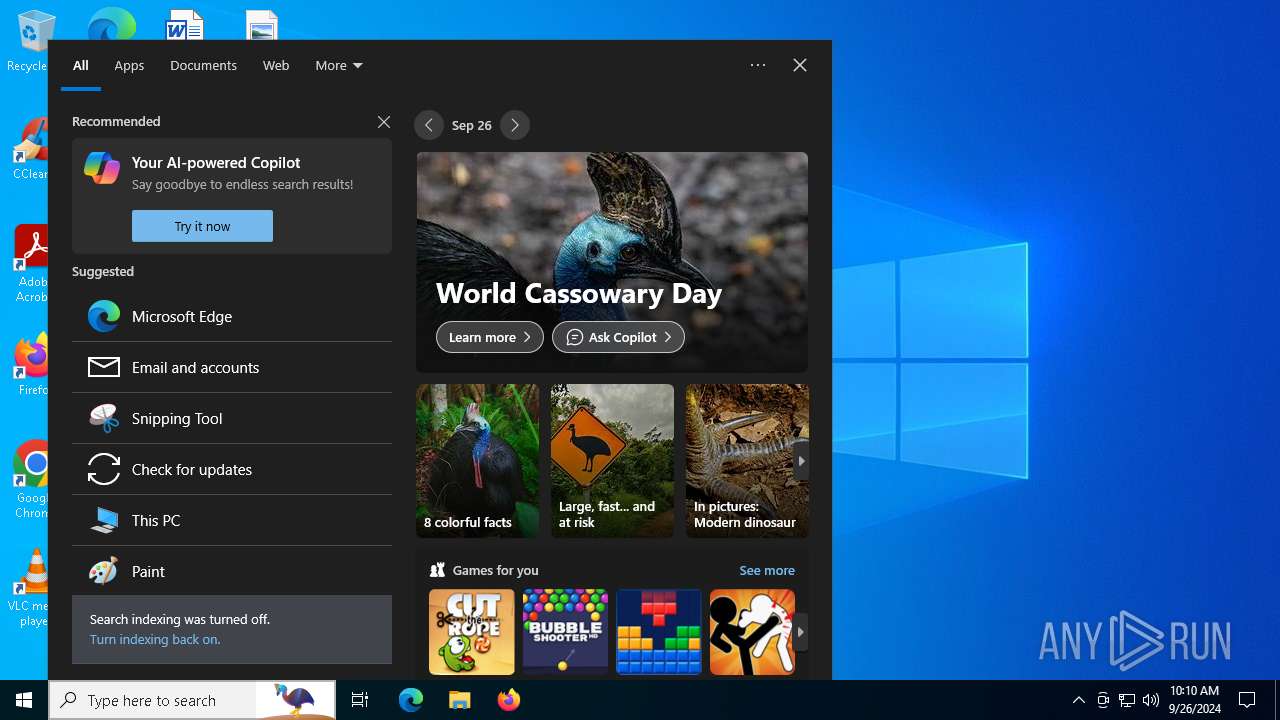Click the Sep 26 date label
The image size is (1280, 720).
click(472, 125)
